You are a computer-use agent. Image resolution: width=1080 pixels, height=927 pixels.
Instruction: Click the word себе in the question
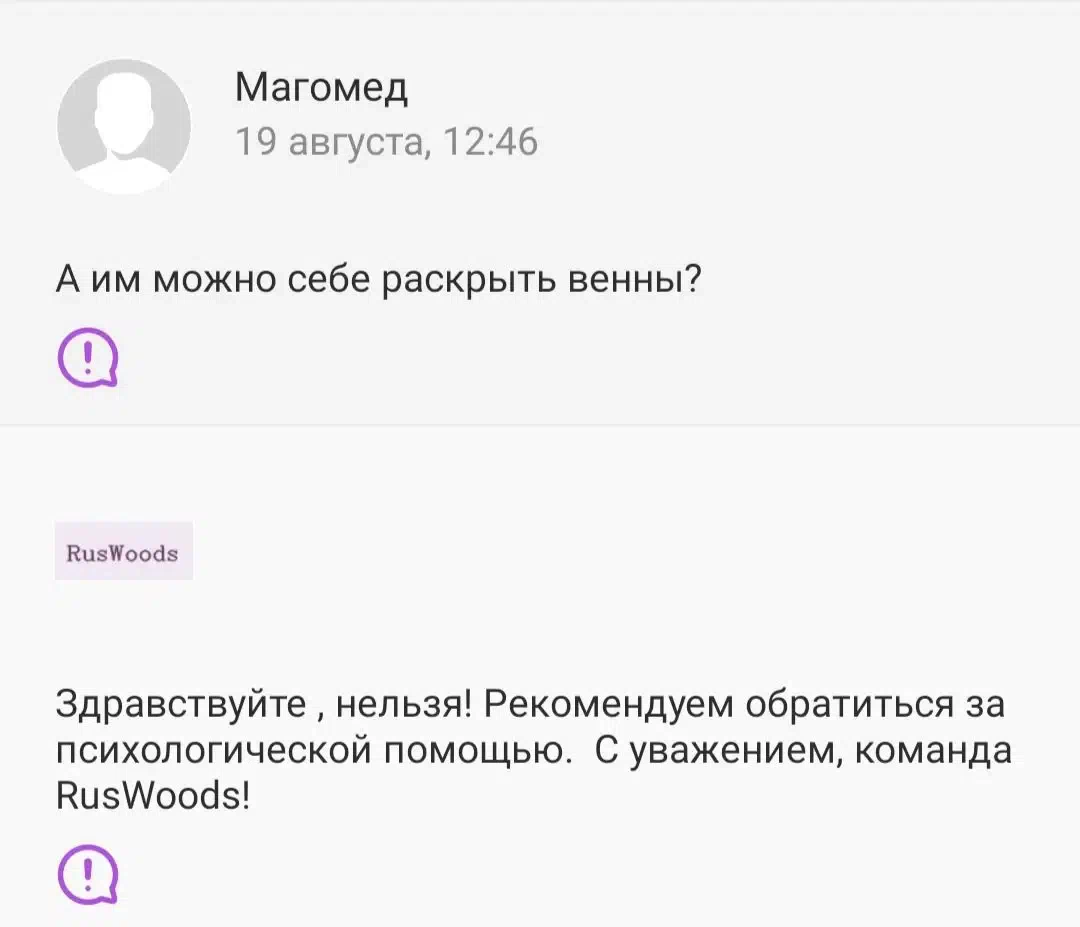(x=329, y=280)
